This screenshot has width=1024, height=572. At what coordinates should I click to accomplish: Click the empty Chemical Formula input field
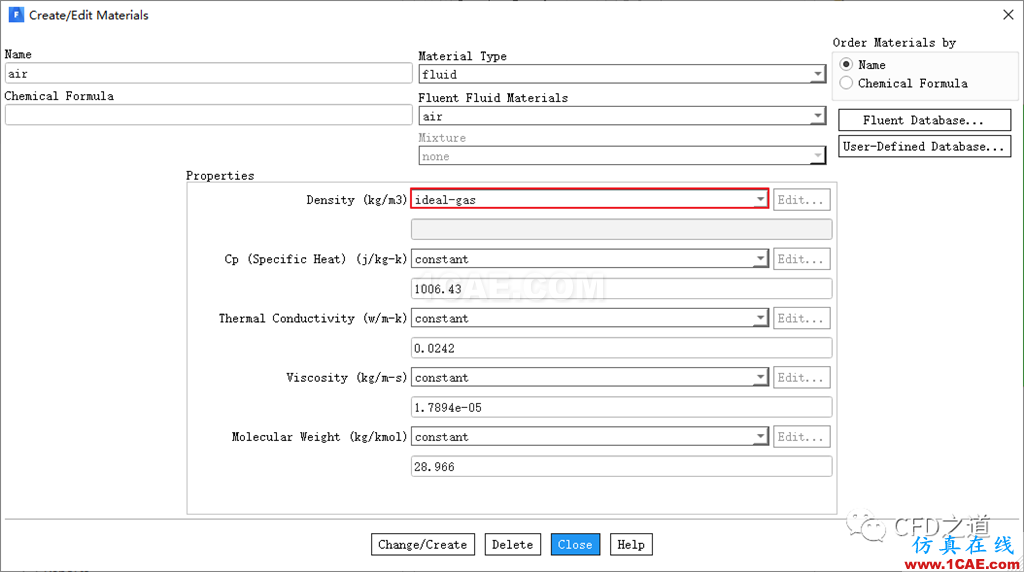click(x=208, y=115)
